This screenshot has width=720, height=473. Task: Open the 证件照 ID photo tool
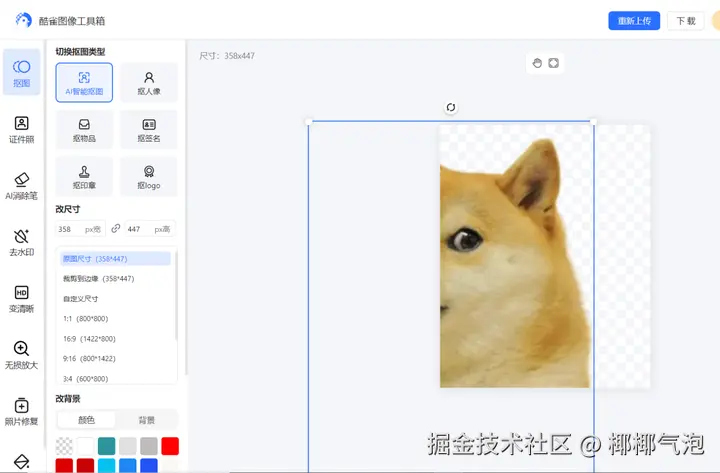click(x=22, y=130)
